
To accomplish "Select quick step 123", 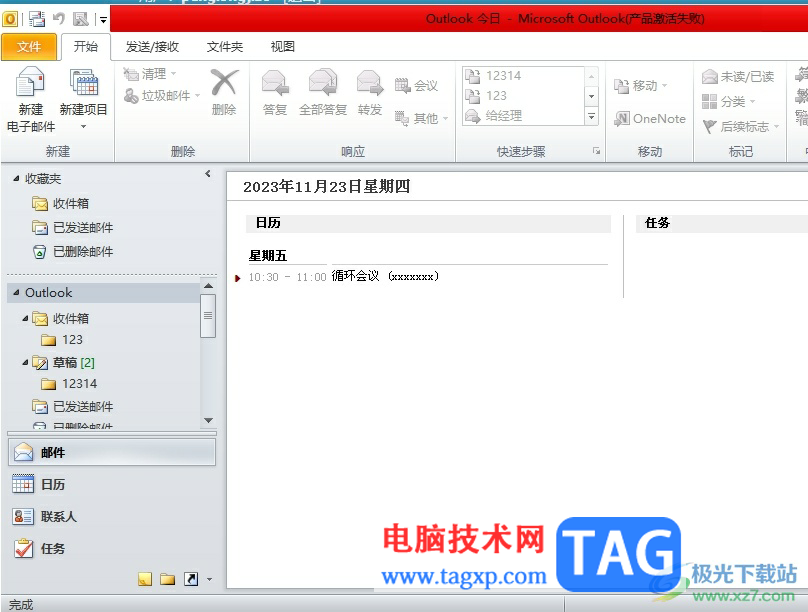I will coord(524,96).
